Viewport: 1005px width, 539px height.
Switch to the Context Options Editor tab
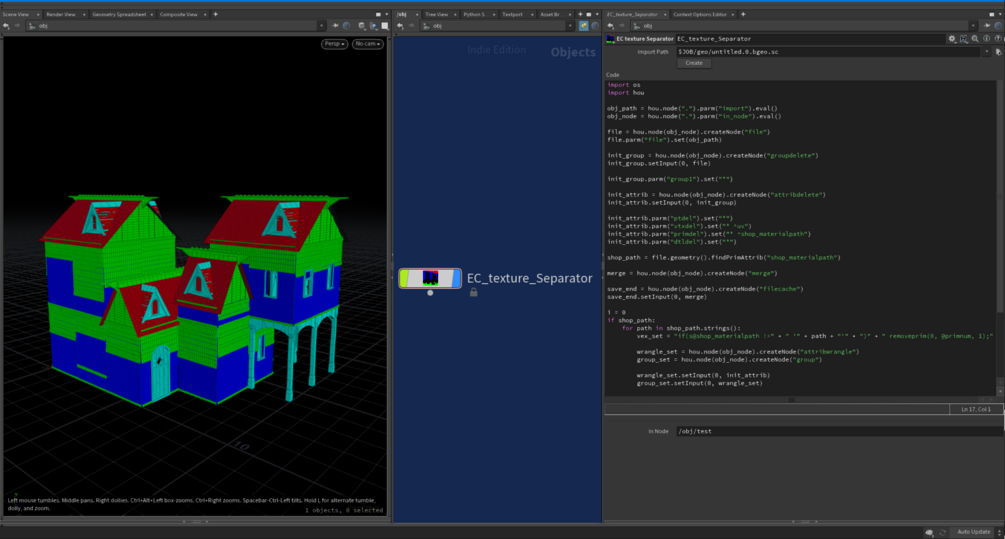pyautogui.click(x=700, y=14)
